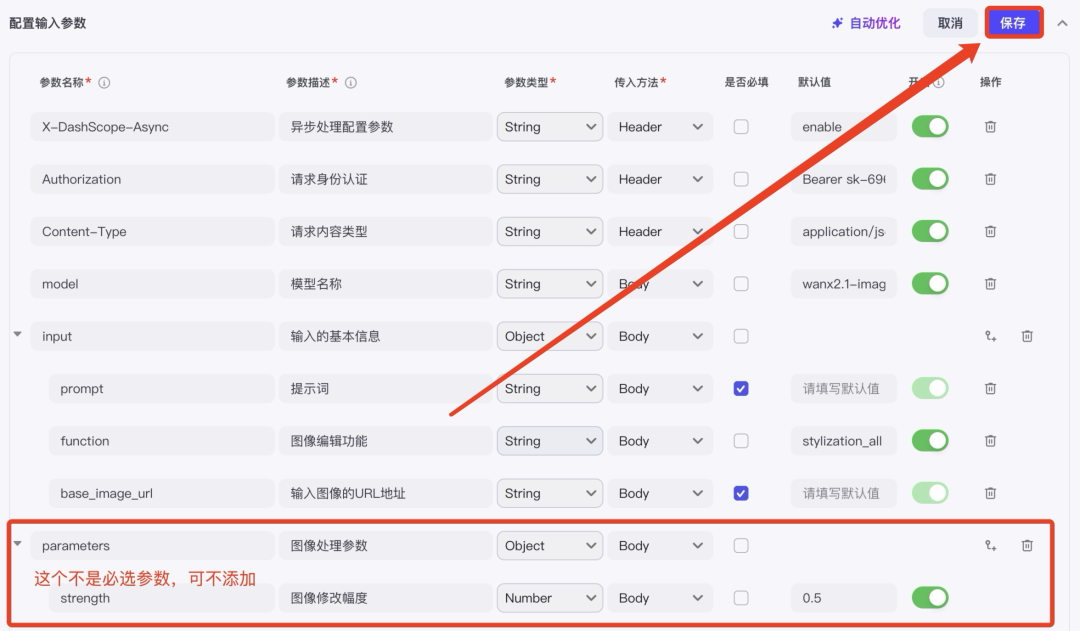Click the 保存 button
Image resolution: width=1080 pixels, height=631 pixels.
tap(1012, 23)
